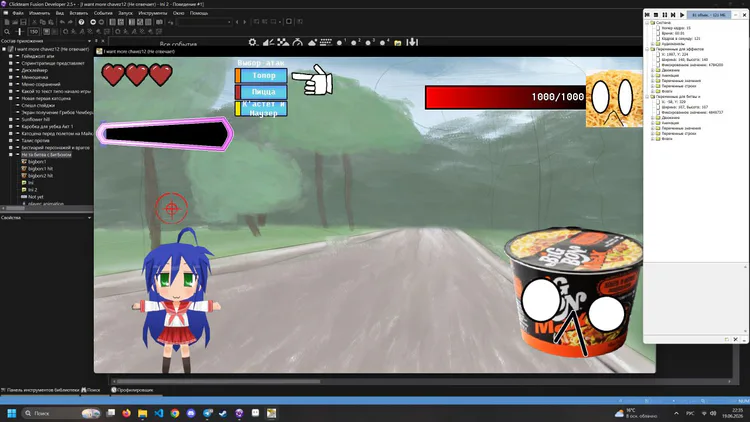Viewport: 750px width, 422px height.
Task: Expand the Аудиоканалы folder in debugger
Action: pos(652,44)
